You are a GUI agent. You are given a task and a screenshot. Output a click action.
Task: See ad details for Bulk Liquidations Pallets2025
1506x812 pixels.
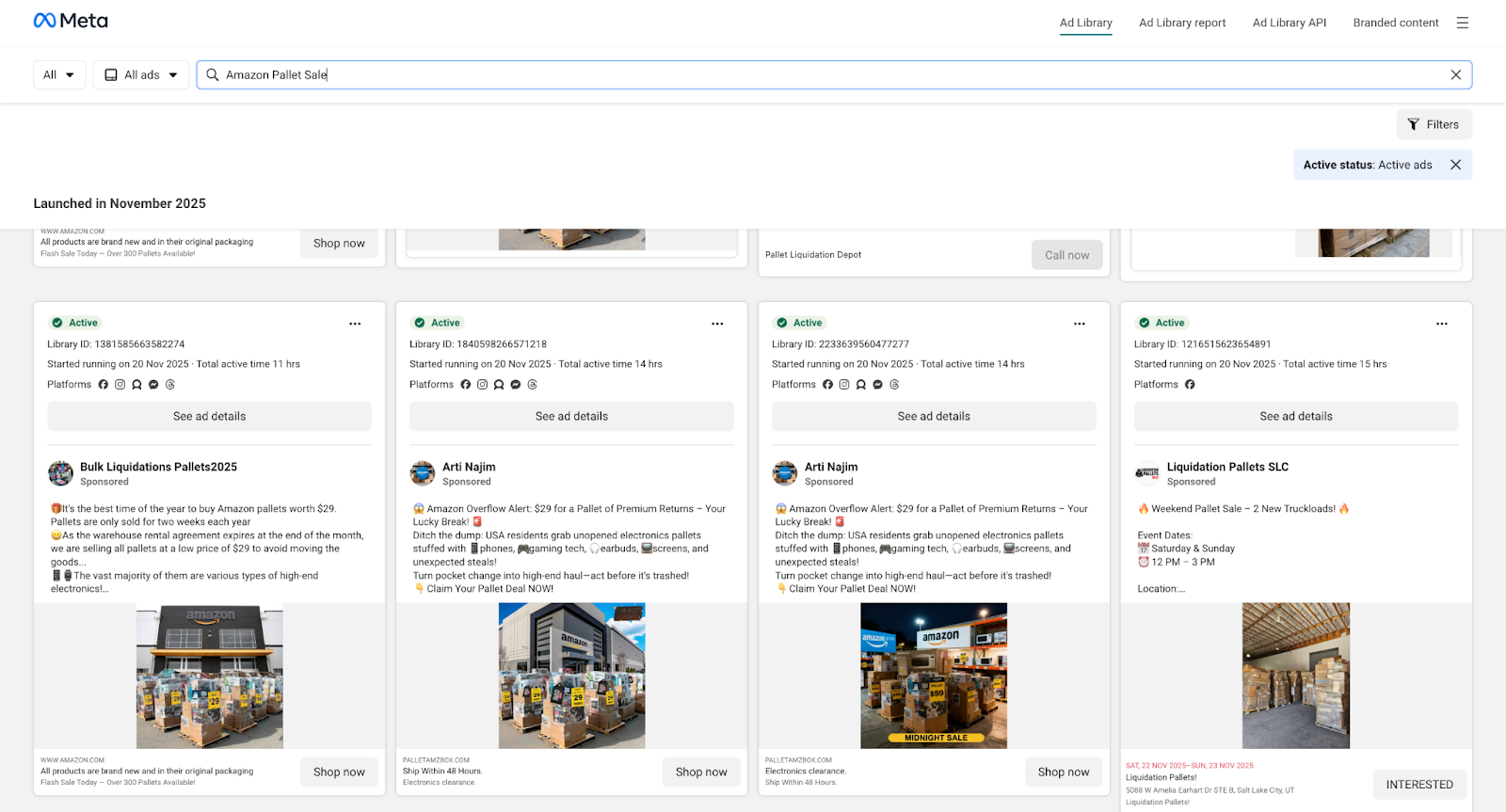click(x=209, y=417)
